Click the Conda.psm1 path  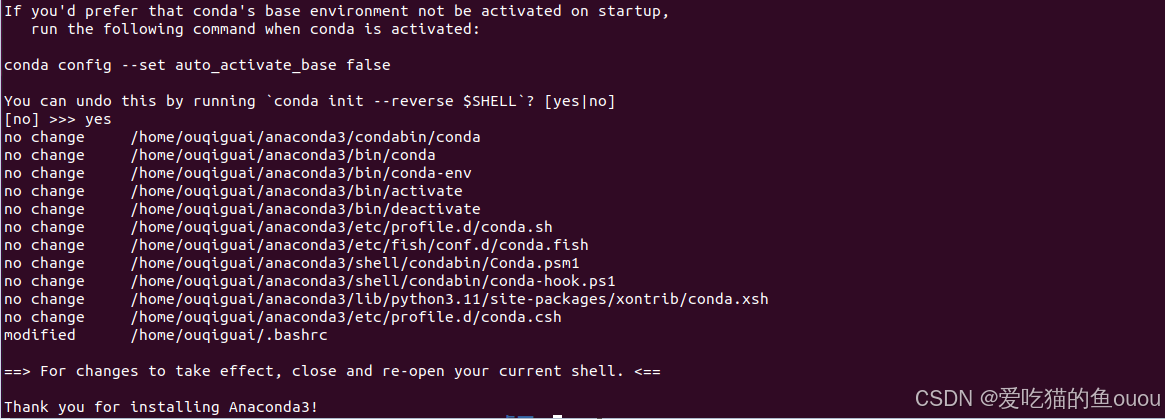pyautogui.click(x=355, y=263)
